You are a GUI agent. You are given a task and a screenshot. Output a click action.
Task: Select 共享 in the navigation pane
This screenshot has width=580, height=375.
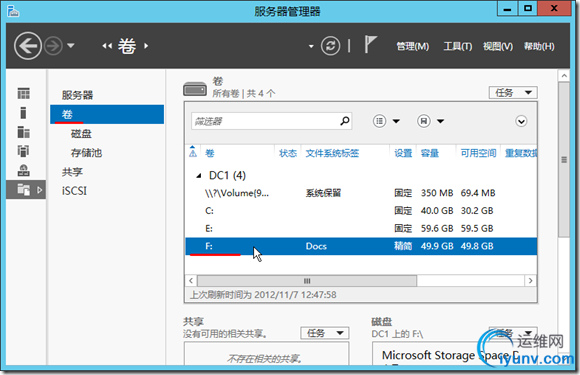[72, 172]
